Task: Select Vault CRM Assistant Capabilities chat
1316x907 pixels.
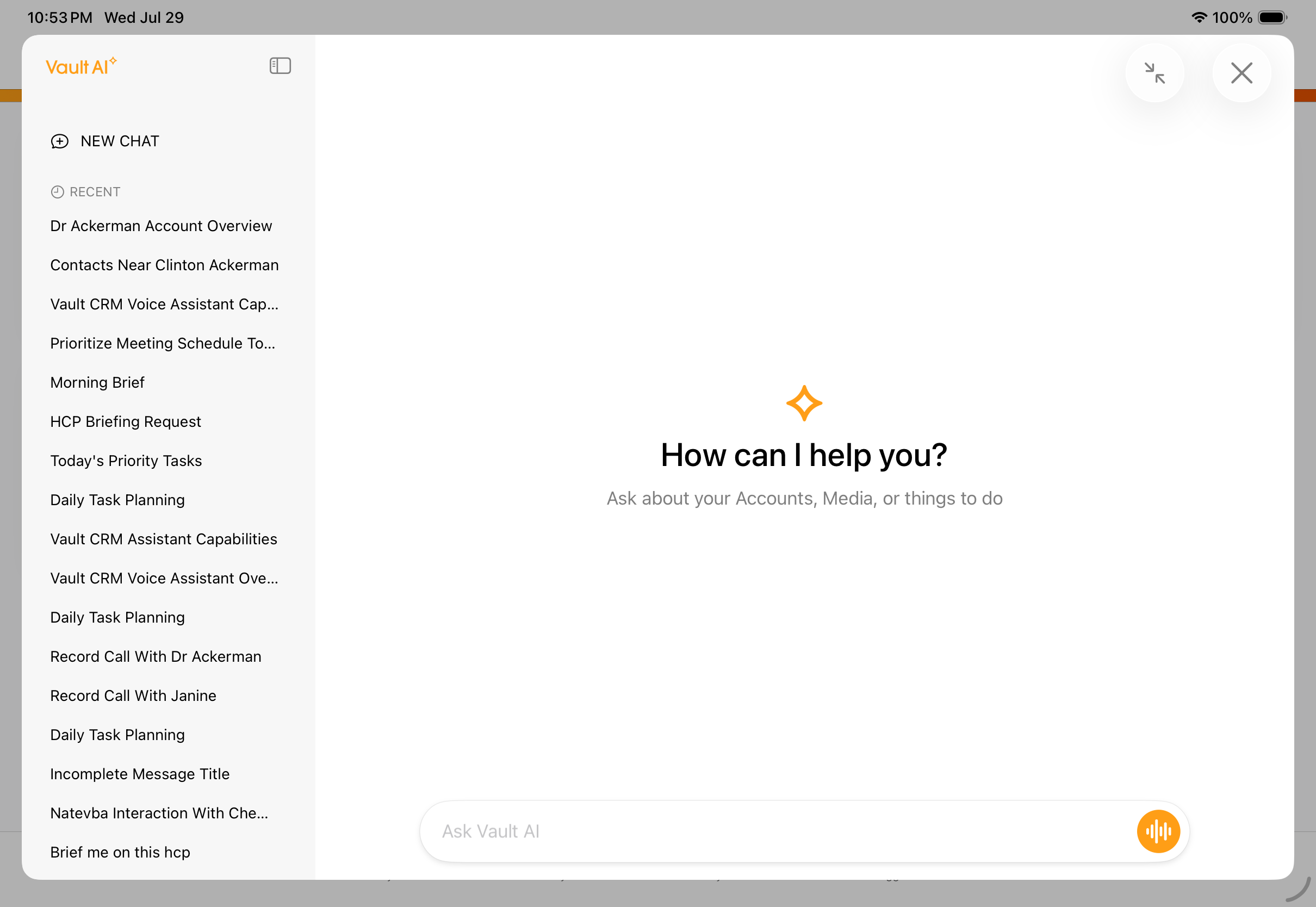Action: click(x=164, y=540)
